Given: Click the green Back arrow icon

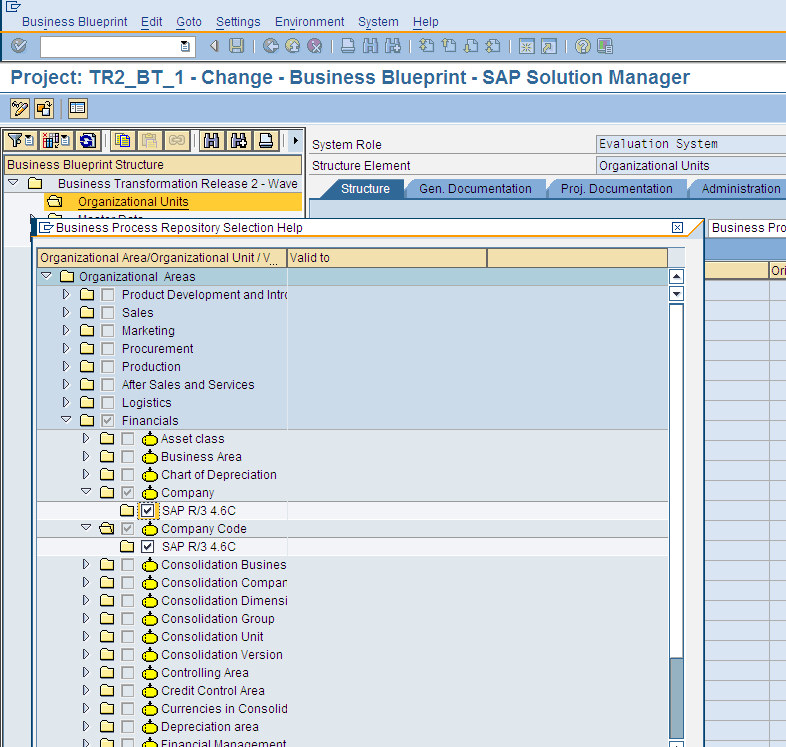Looking at the screenshot, I should pyautogui.click(x=270, y=46).
